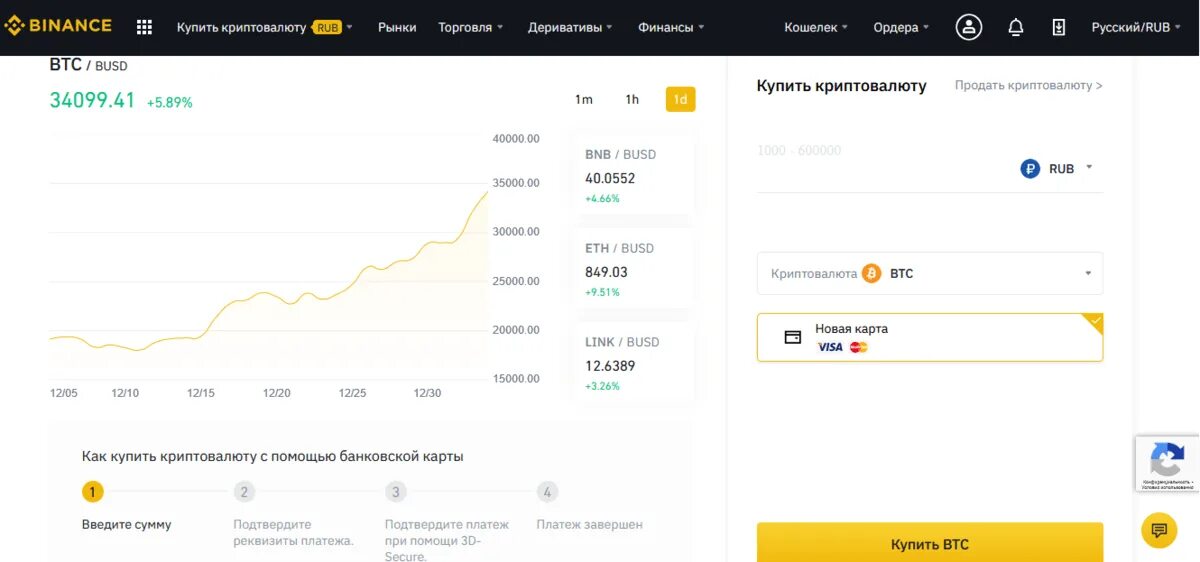Click the Купить криптовалюту heading
The image size is (1200, 562).
[841, 86]
